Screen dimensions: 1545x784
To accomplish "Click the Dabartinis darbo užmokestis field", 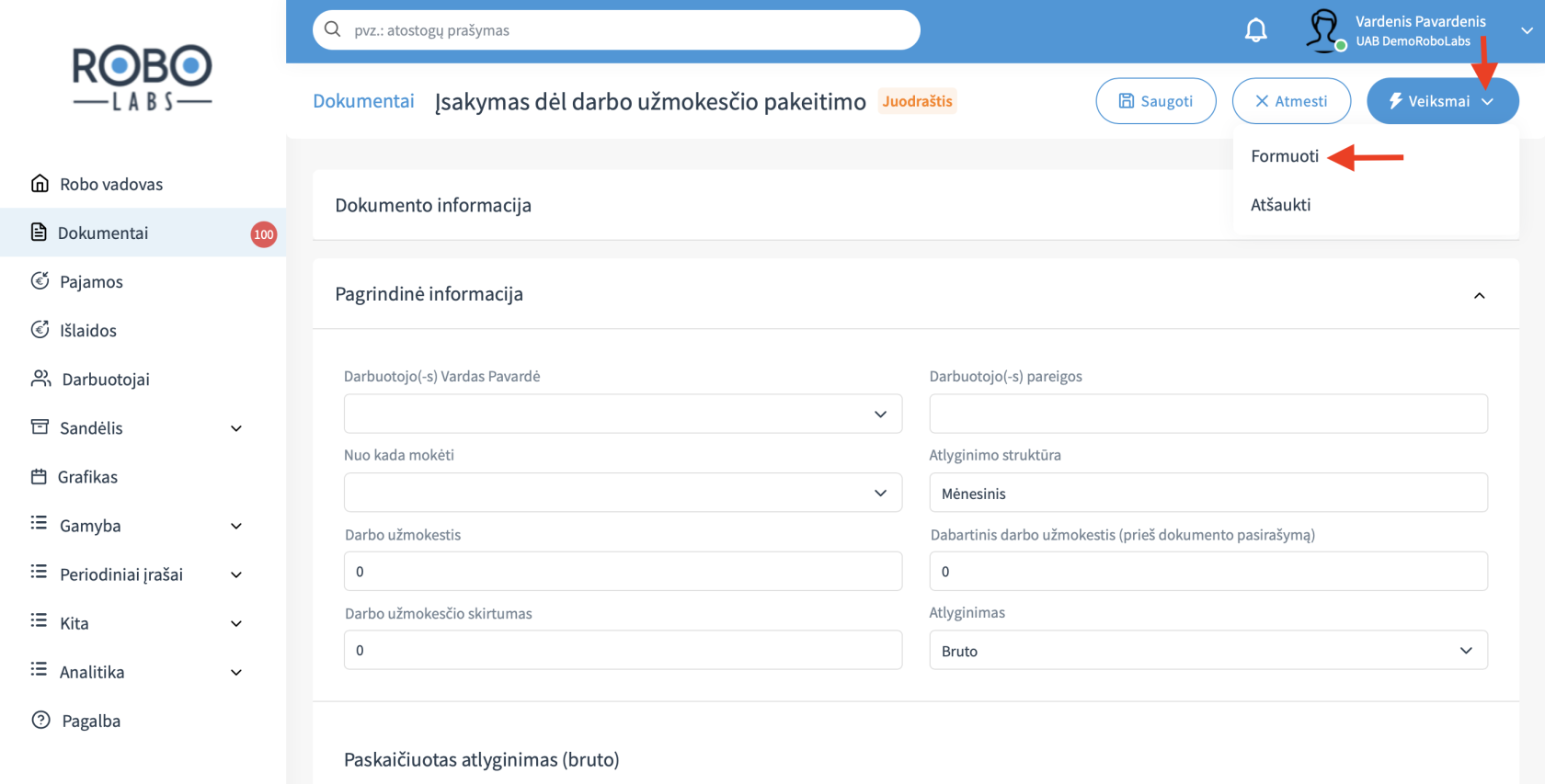I will tap(1208, 571).
